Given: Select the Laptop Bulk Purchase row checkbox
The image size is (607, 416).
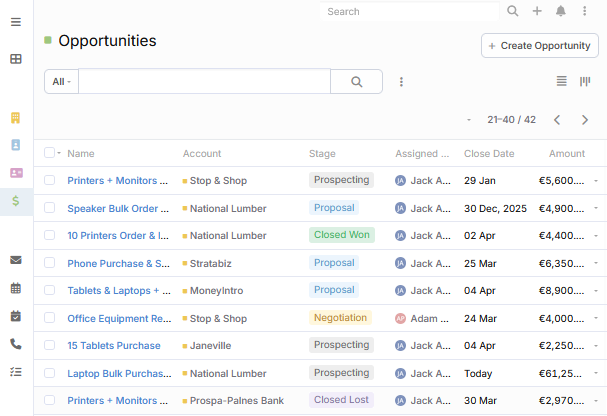Looking at the screenshot, I should (49, 373).
